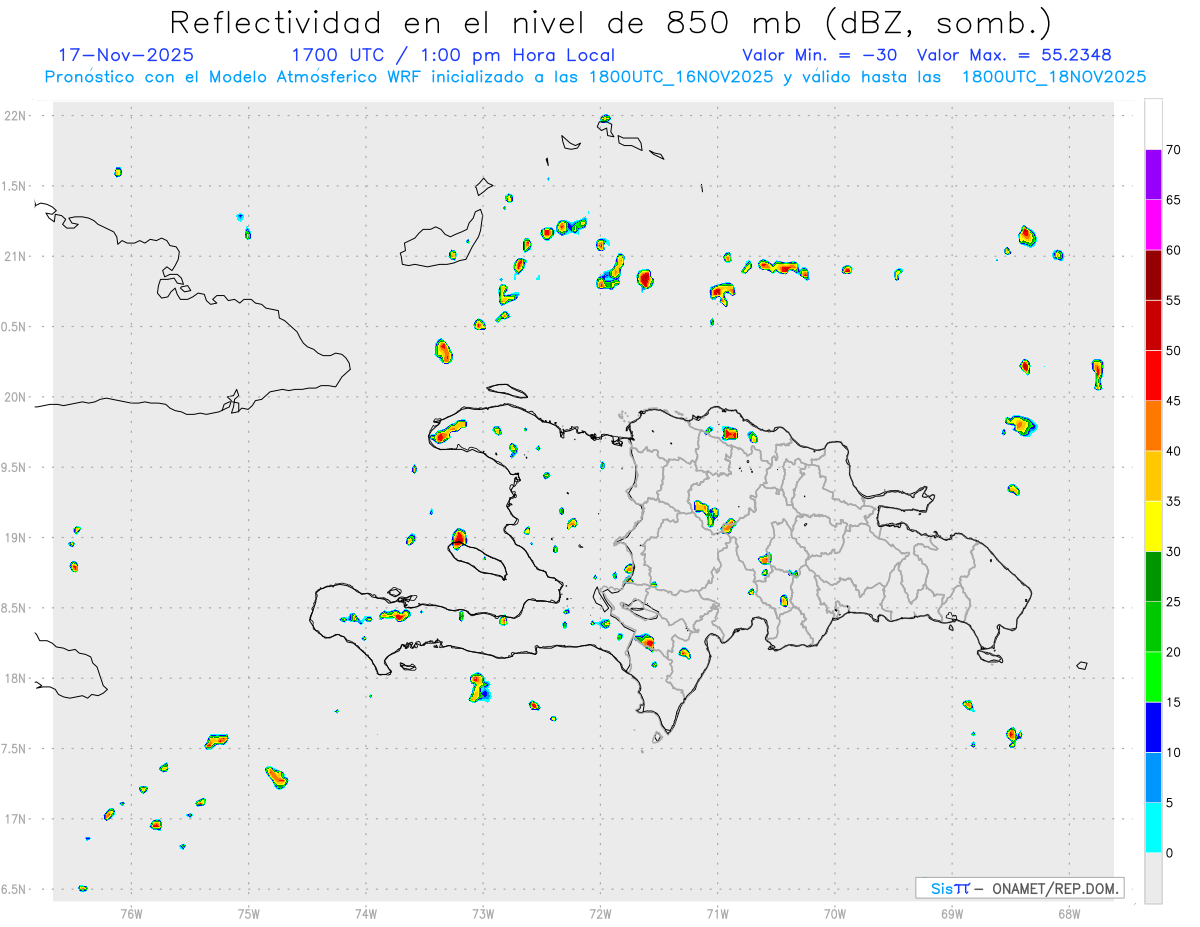This screenshot has width=1200, height=927.
Task: Click the '70W' longitude label
Action: click(x=835, y=912)
